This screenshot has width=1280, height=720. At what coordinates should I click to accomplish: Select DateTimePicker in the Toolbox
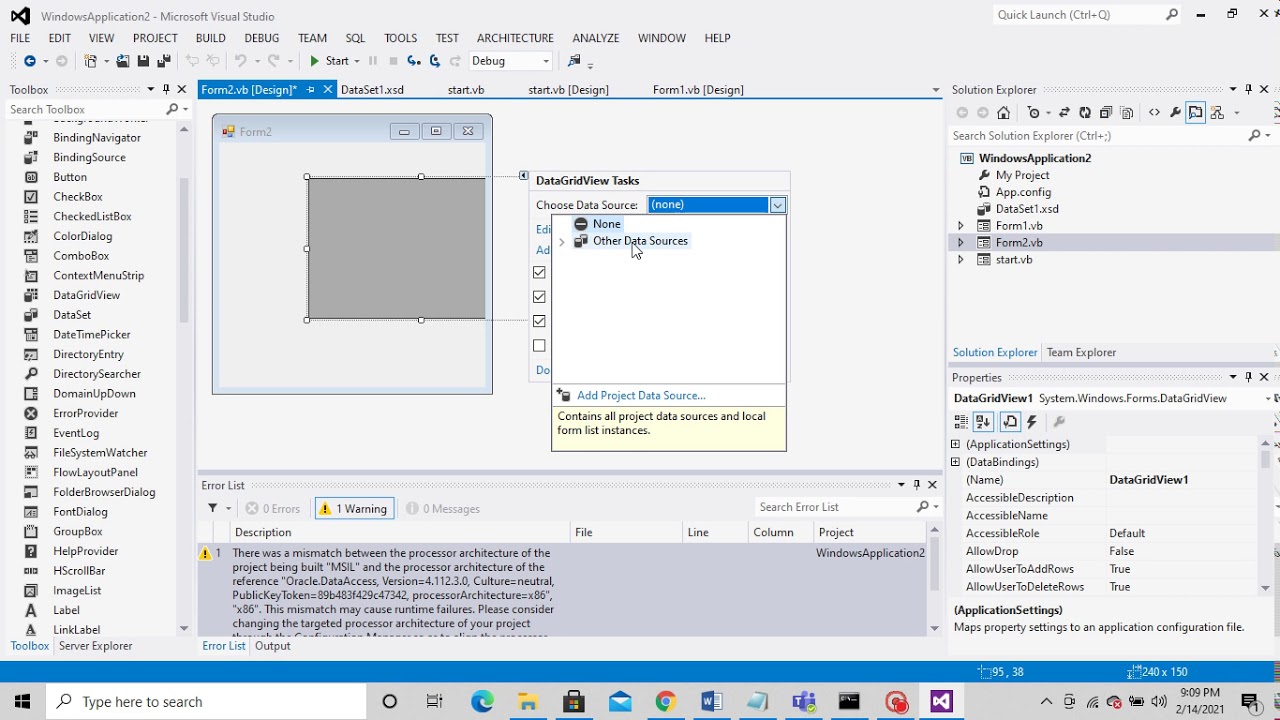coord(91,334)
